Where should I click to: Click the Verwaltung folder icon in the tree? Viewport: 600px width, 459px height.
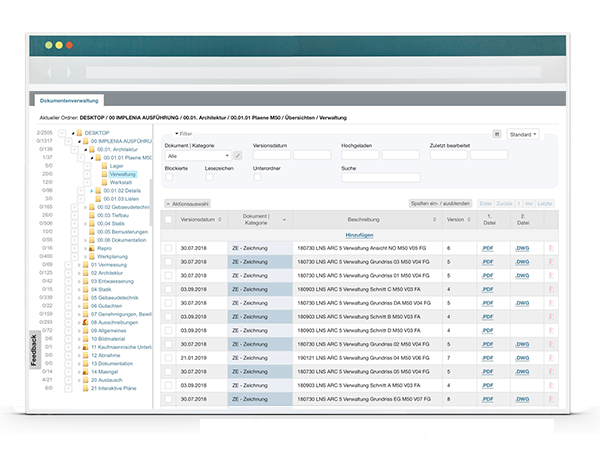coord(104,174)
